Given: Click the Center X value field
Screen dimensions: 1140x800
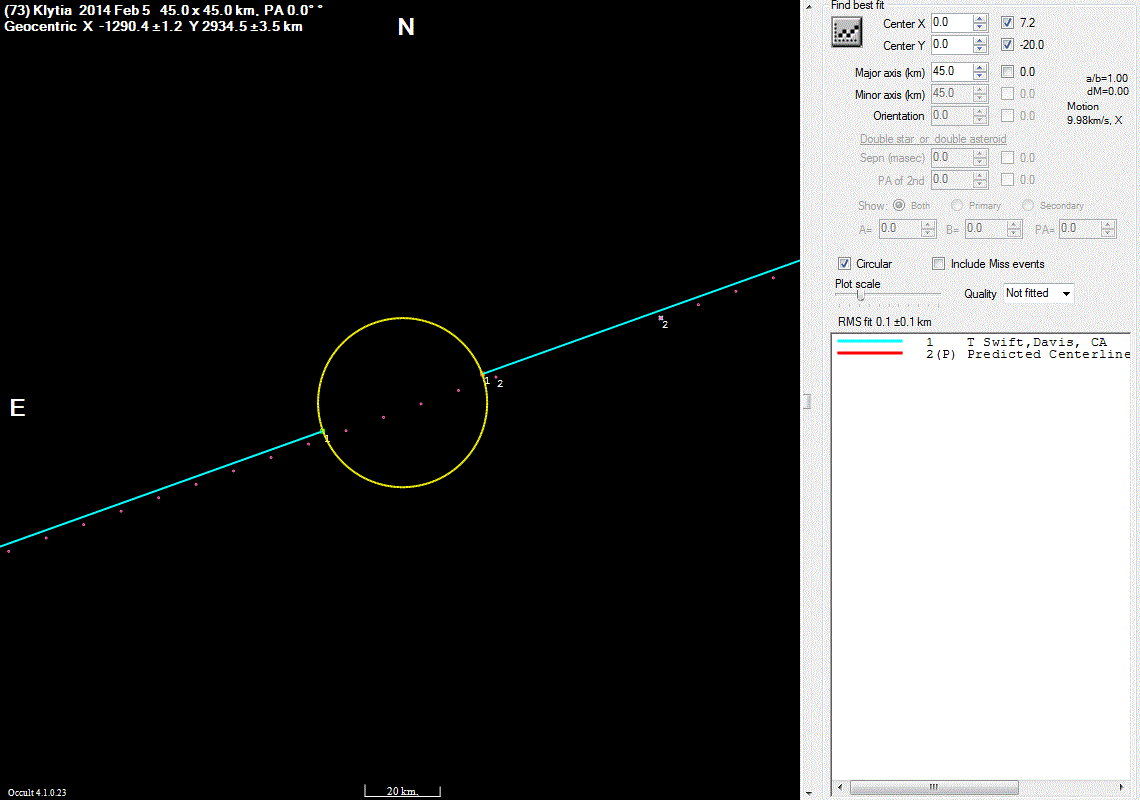Looking at the screenshot, I should tap(952, 23).
